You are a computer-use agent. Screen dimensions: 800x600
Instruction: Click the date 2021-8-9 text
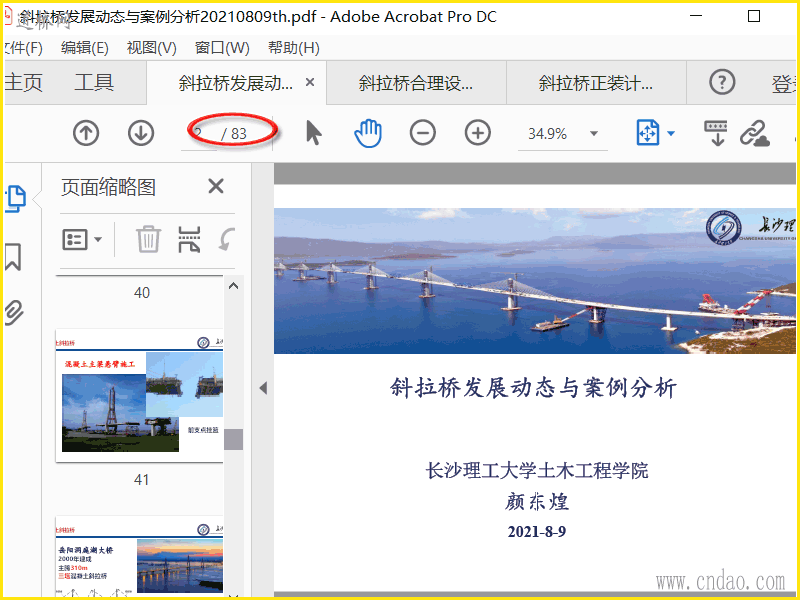point(537,532)
